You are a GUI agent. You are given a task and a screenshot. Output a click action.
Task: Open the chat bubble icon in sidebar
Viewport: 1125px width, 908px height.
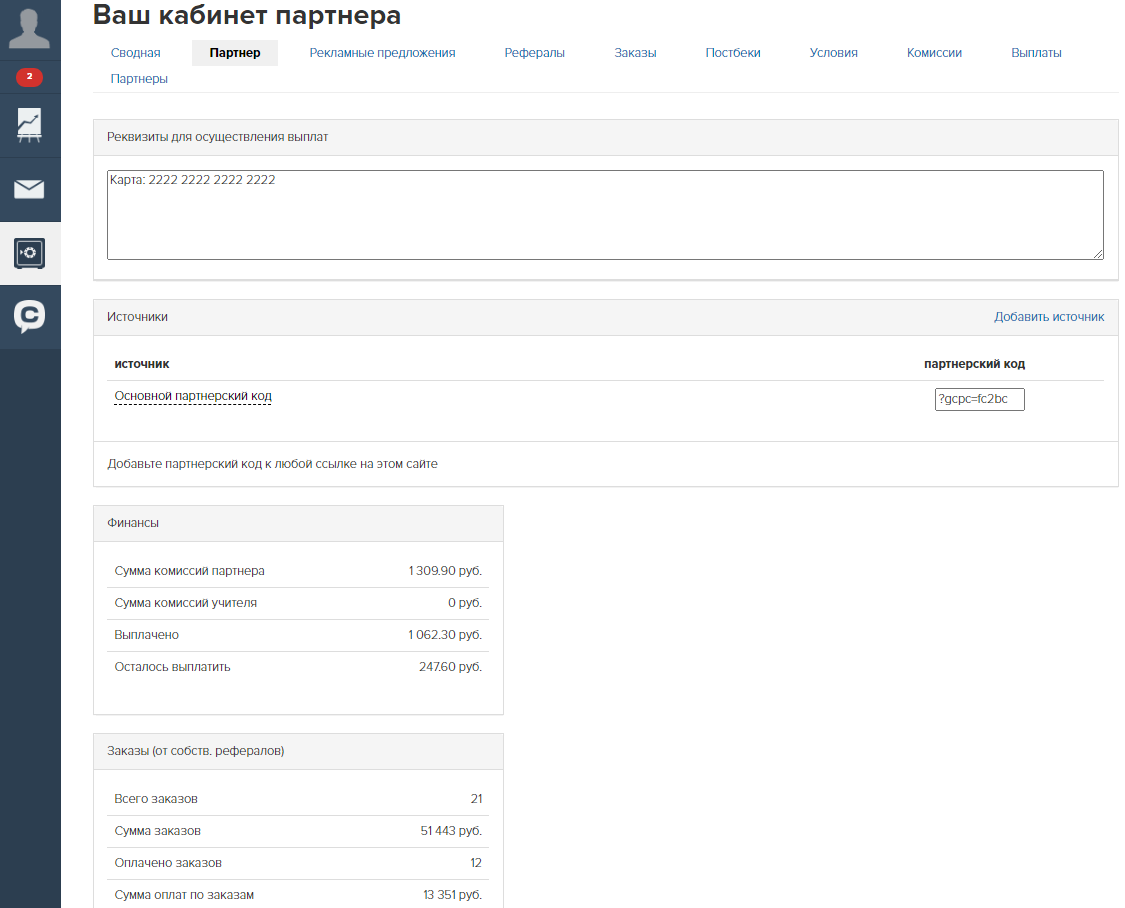coord(29,316)
